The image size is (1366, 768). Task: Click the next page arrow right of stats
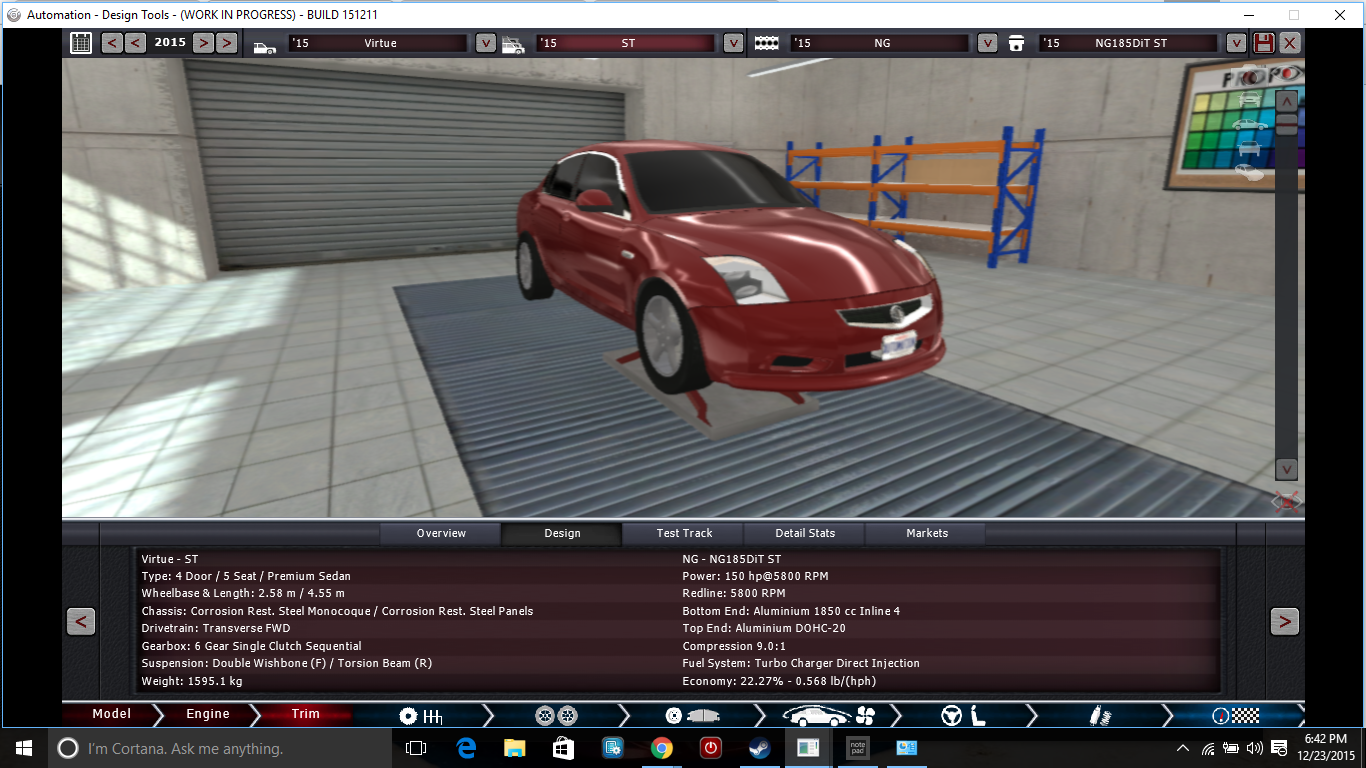[x=1284, y=621]
